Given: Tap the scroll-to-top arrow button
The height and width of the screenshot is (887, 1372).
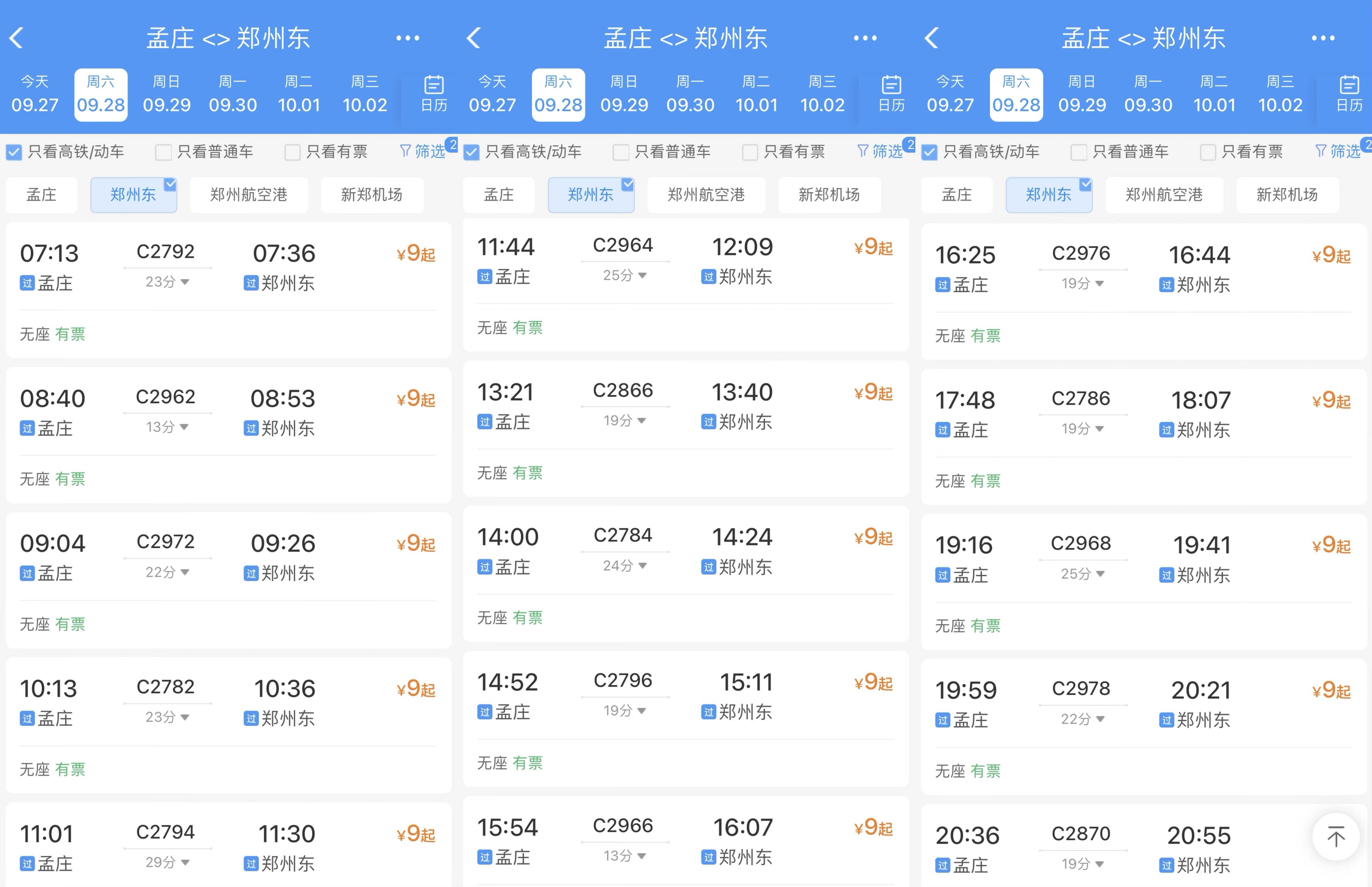Looking at the screenshot, I should click(x=1336, y=836).
